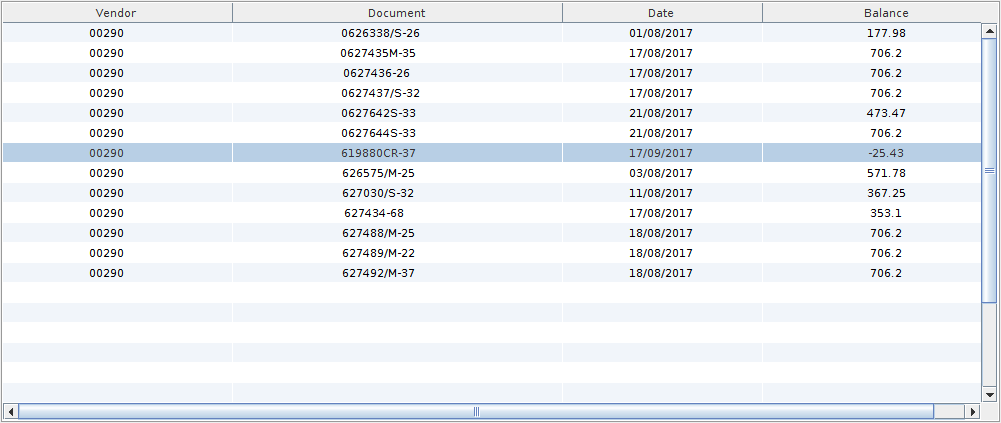Image resolution: width=1001 pixels, height=423 pixels.
Task: Click the horizontal scrollbar left arrow
Action: click(10, 412)
